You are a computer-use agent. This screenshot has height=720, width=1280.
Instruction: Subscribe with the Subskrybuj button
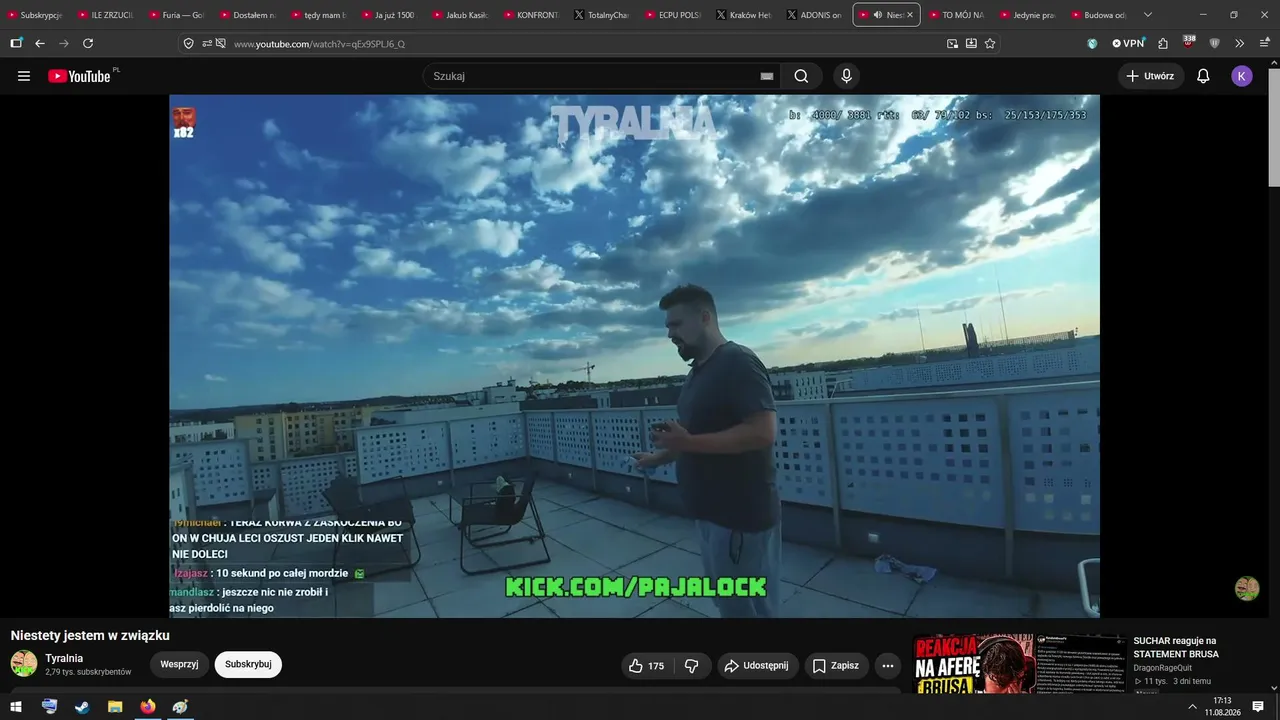[248, 664]
